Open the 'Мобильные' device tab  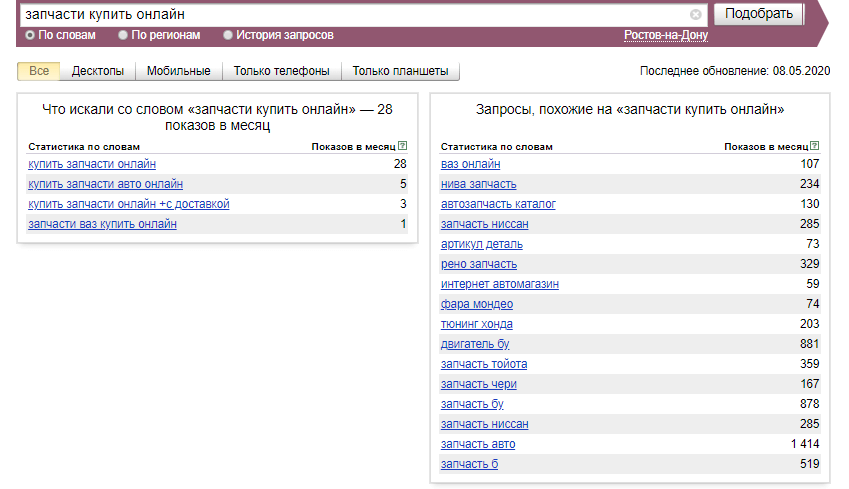(x=178, y=71)
